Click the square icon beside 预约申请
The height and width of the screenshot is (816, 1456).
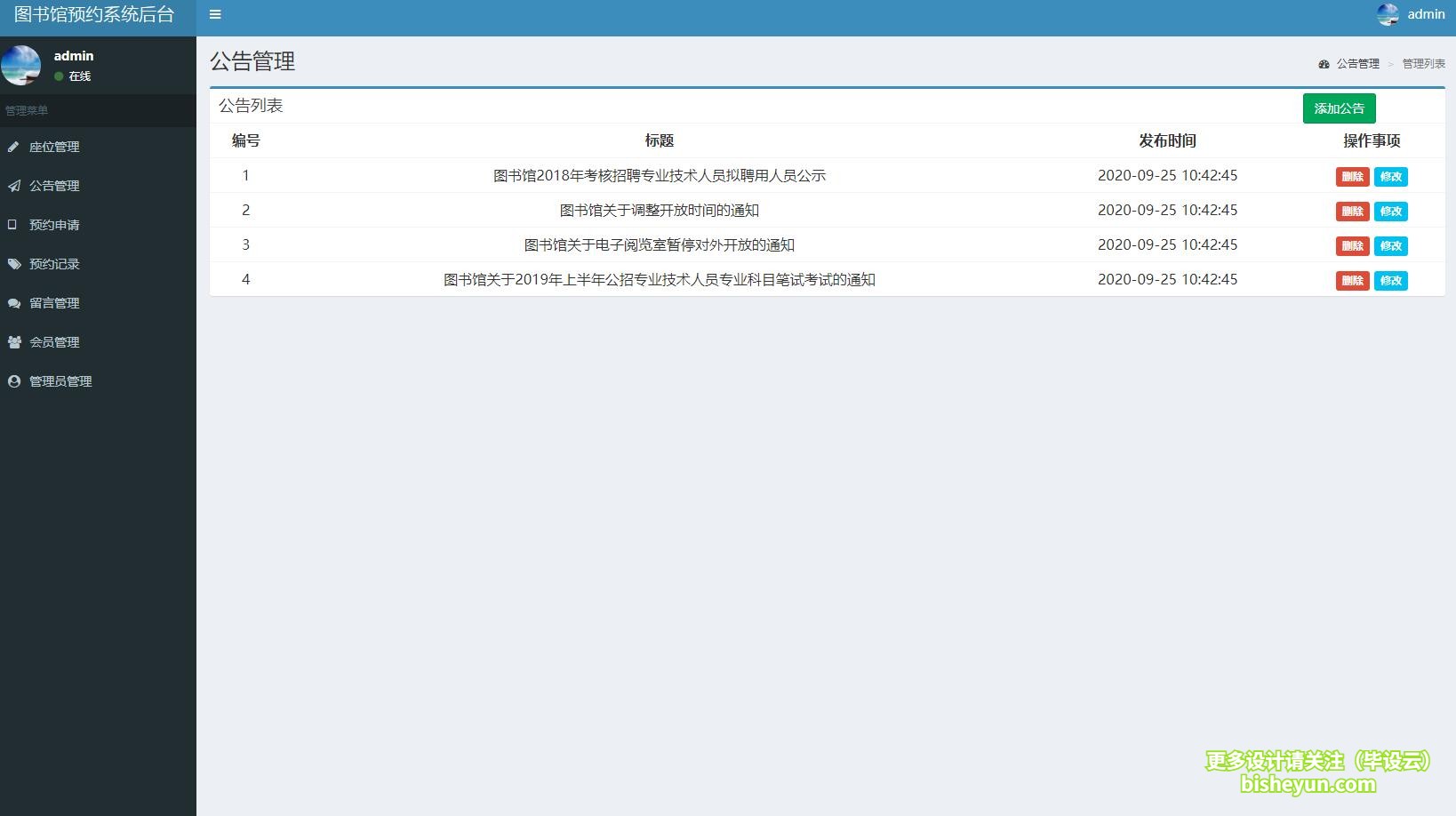pyautogui.click(x=12, y=225)
